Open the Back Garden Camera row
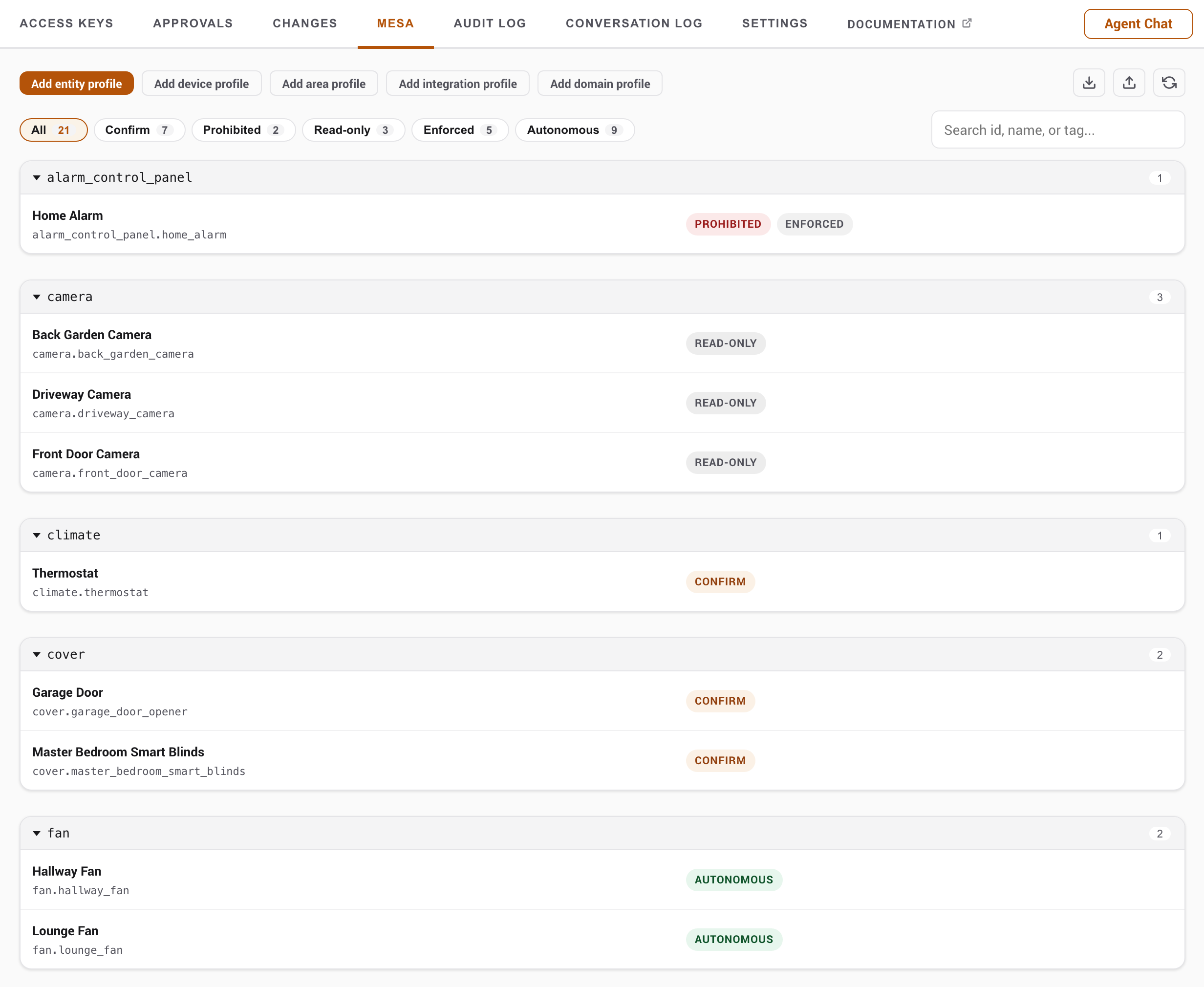This screenshot has width=1204, height=987. 602,343
